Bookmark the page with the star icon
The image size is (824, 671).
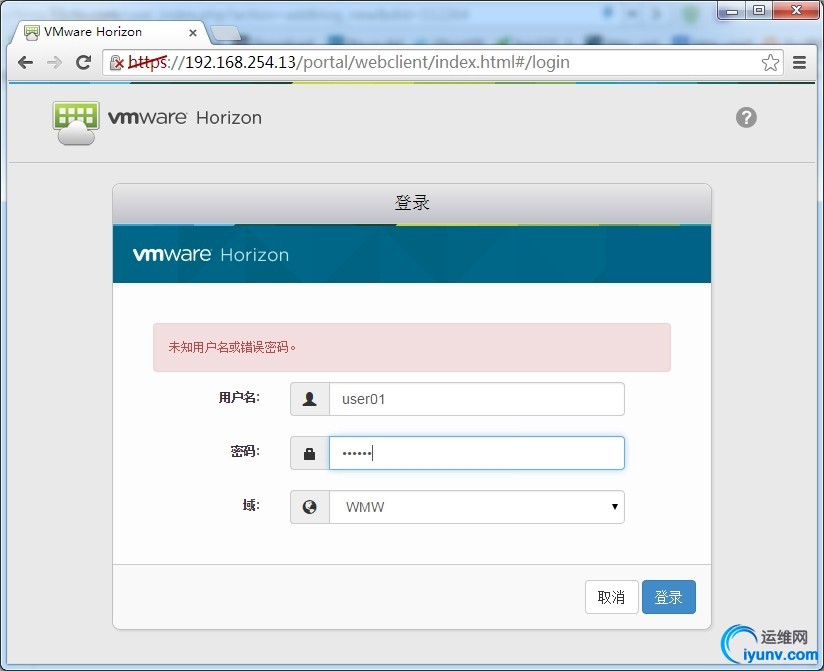pos(770,63)
